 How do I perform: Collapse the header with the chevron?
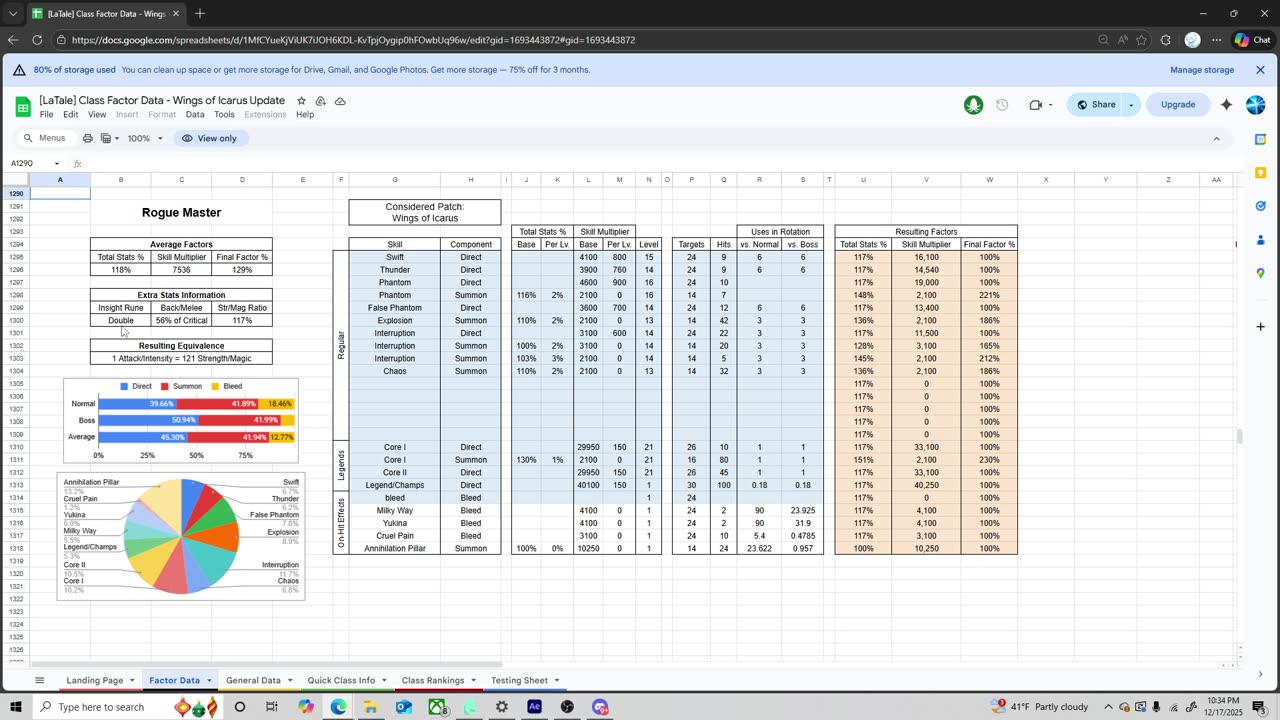1216,138
